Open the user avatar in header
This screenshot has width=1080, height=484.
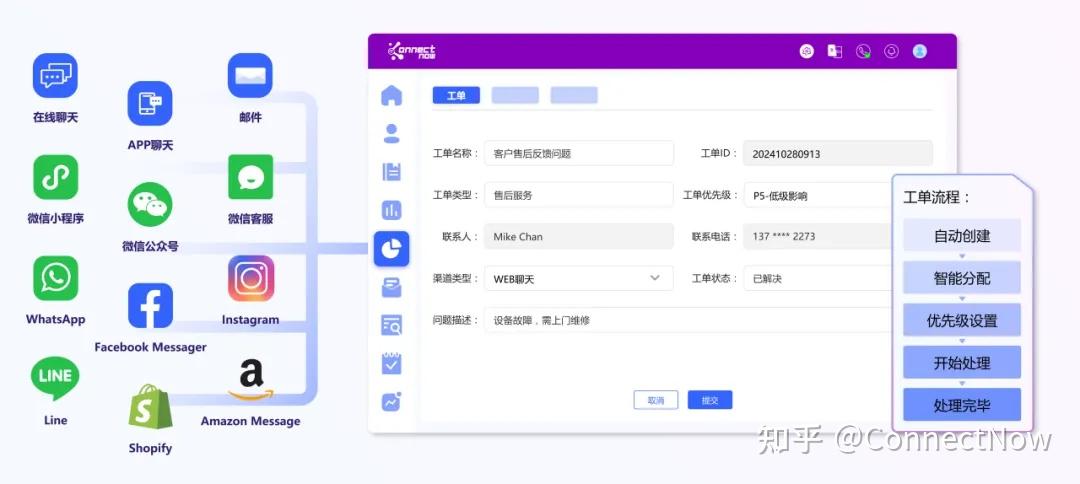click(920, 51)
